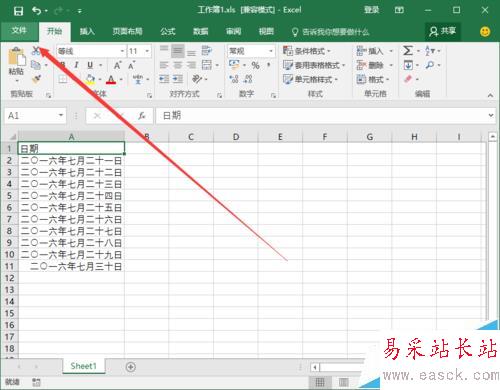This screenshot has width=500, height=390.
Task: Open 条件格式 conditional formatting dropdown
Action: point(306,51)
